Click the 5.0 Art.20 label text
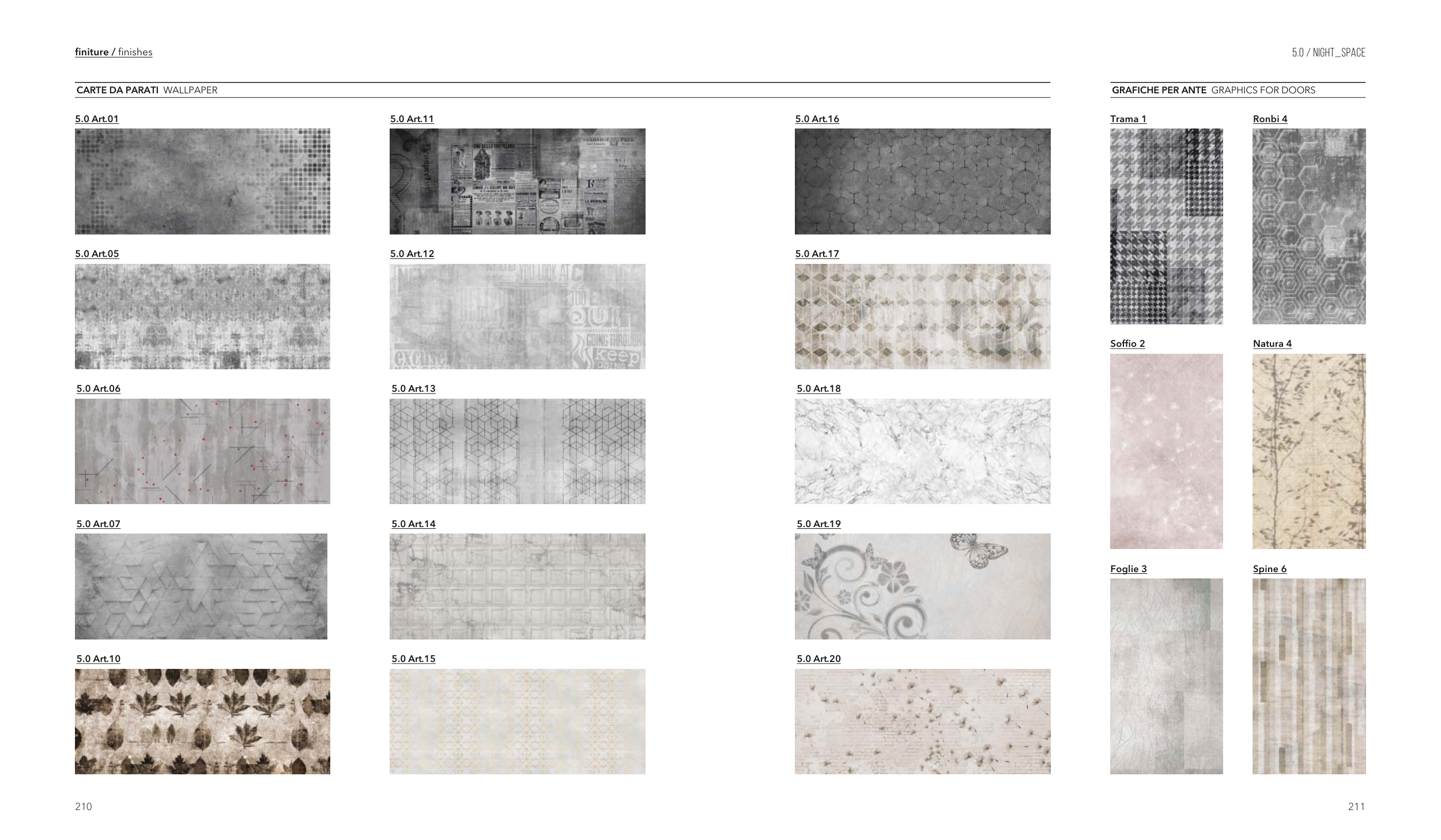The width and height of the screenshot is (1441, 840). [818, 659]
